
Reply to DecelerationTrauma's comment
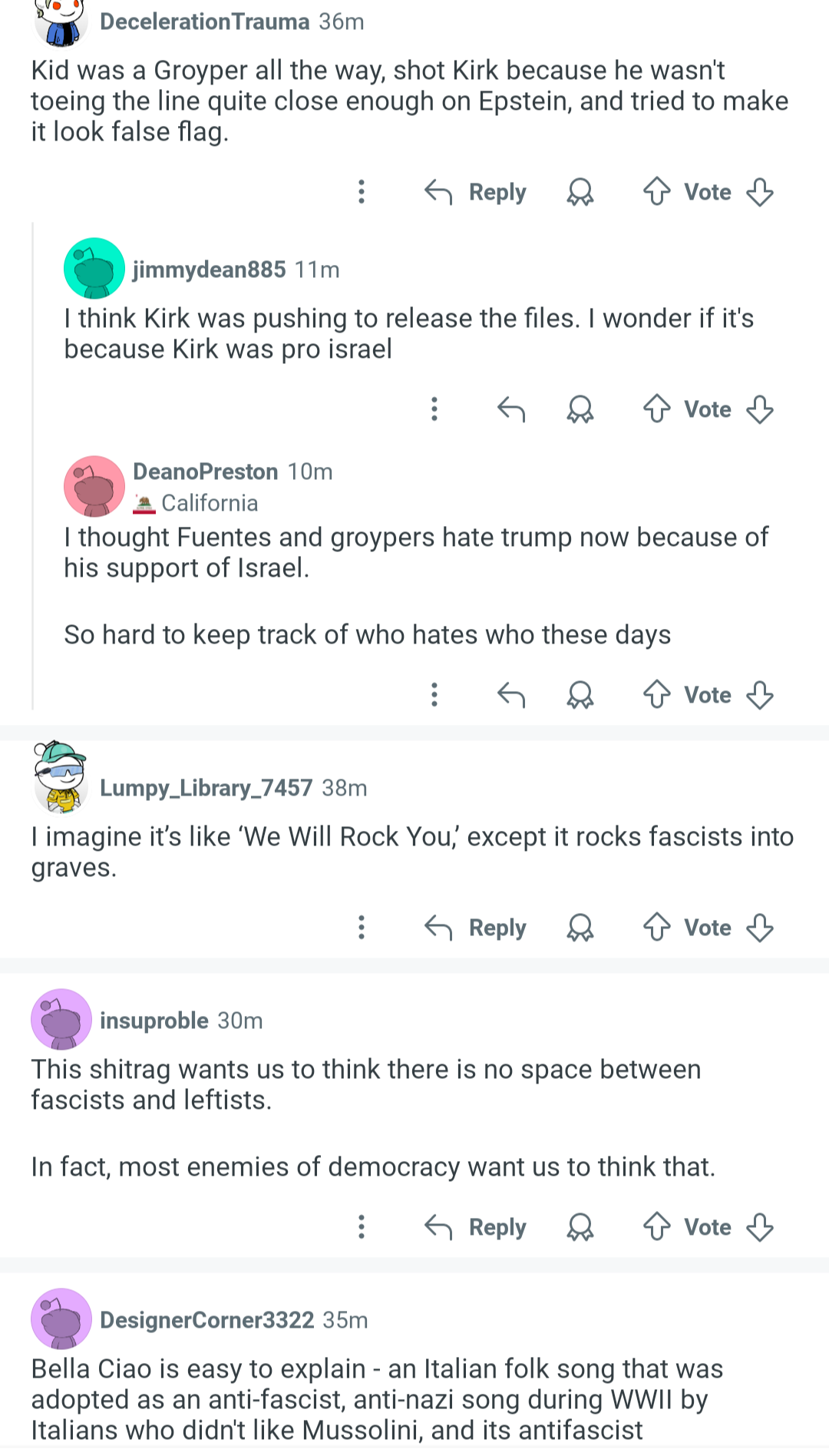tap(476, 192)
